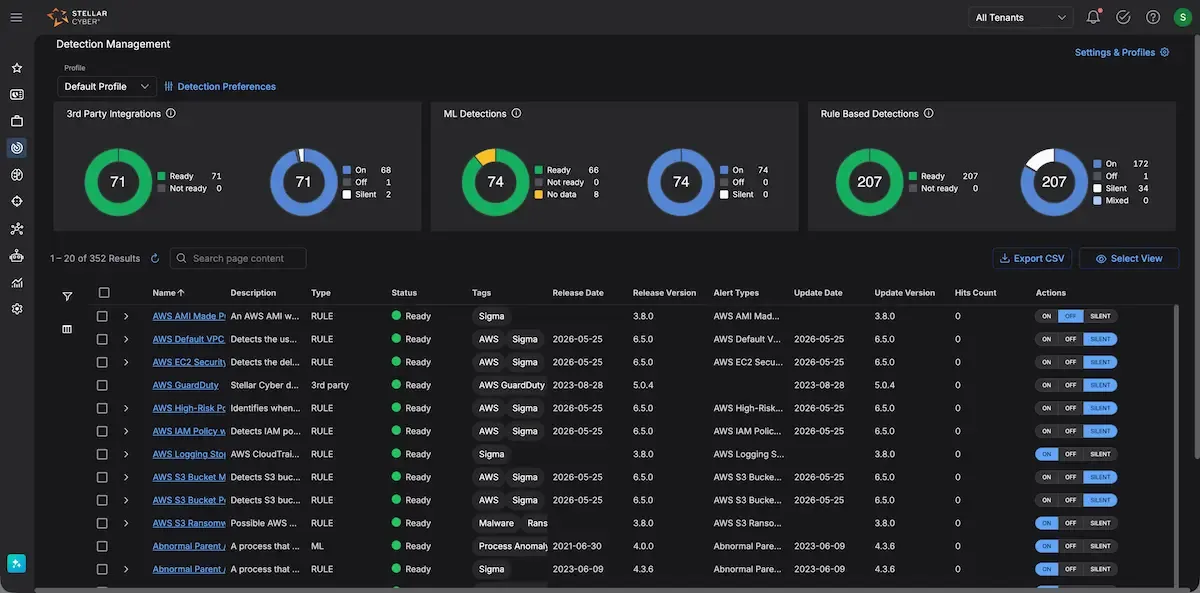Open the notifications bell
The image size is (1200, 593).
(x=1093, y=17)
